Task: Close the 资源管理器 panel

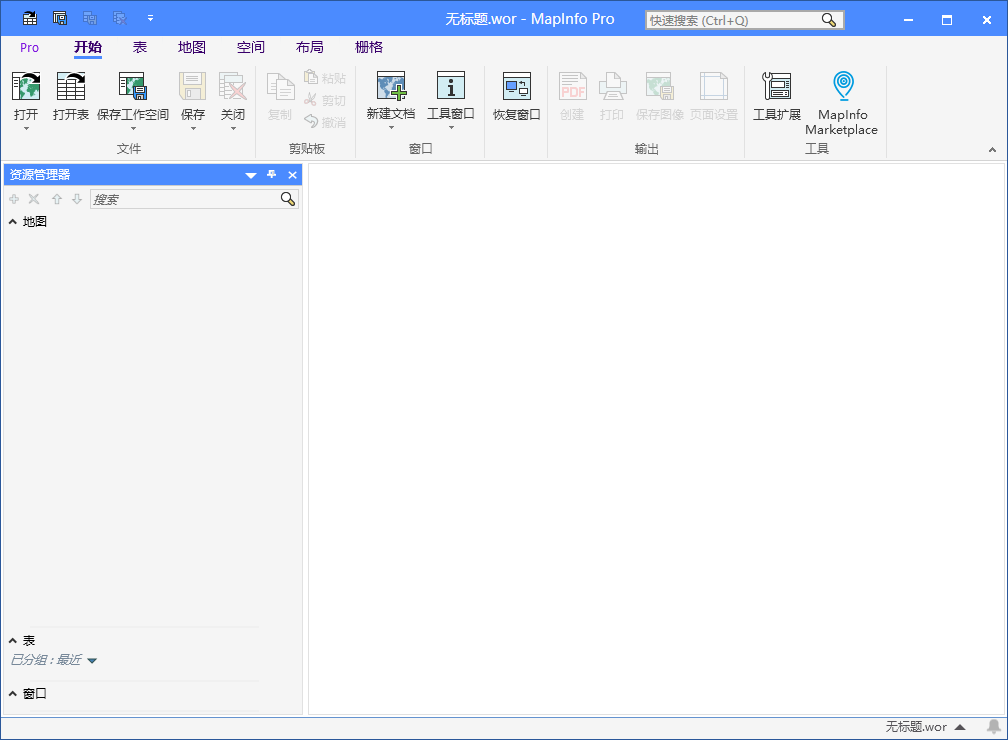Action: 292,175
